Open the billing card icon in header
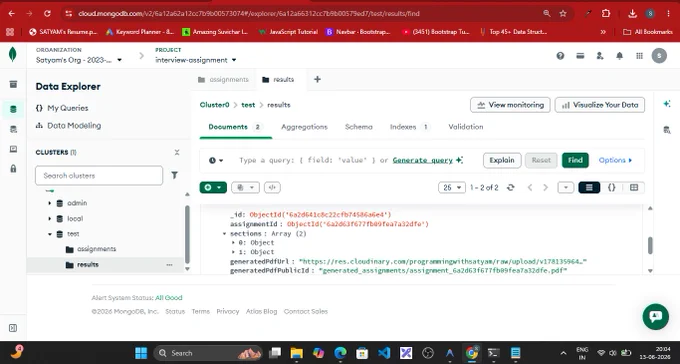 (580, 56)
